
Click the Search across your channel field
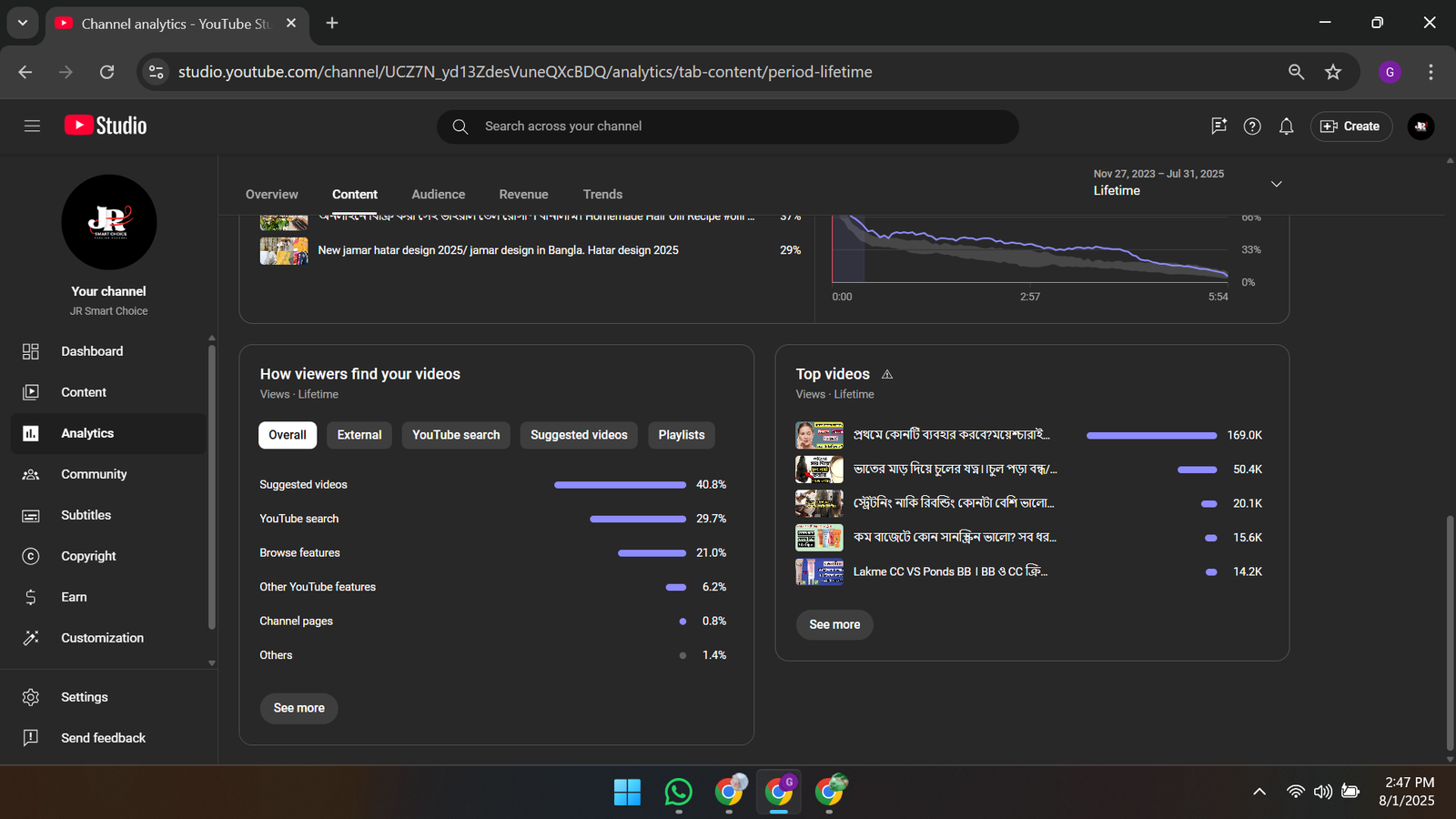tap(728, 126)
